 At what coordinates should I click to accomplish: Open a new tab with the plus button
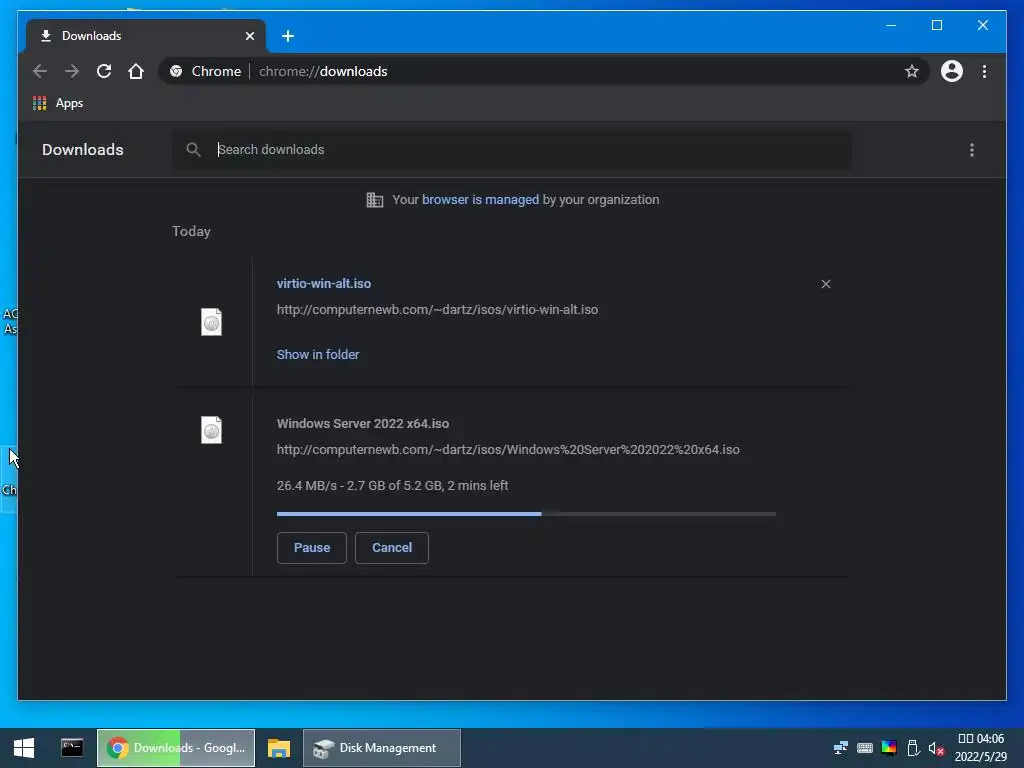[288, 36]
